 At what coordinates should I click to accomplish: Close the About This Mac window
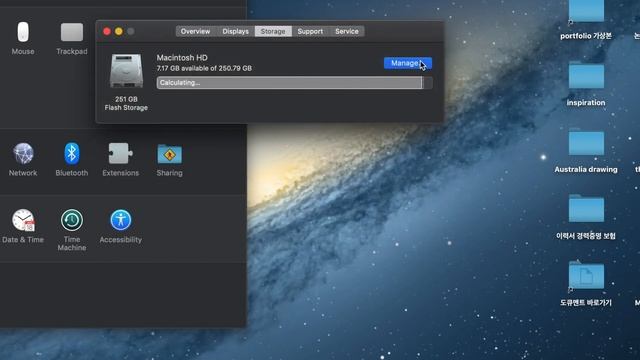[107, 31]
